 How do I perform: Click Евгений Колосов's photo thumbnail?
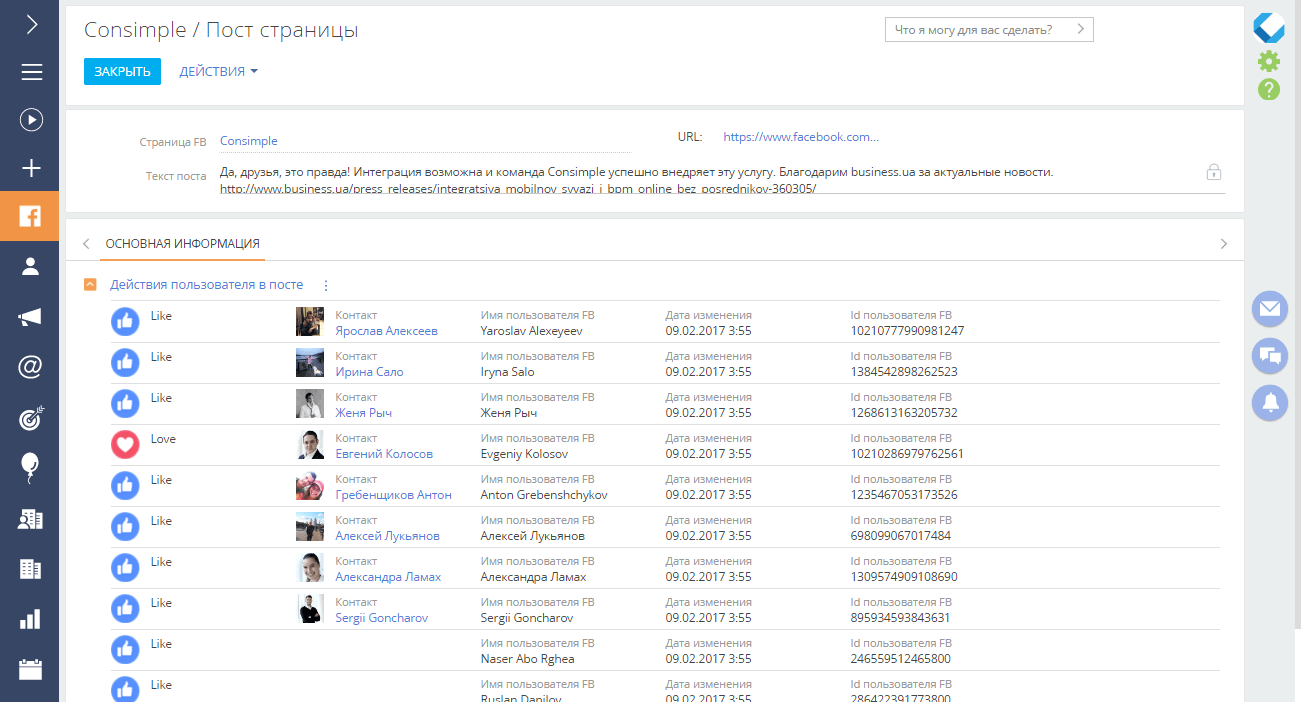pos(310,444)
